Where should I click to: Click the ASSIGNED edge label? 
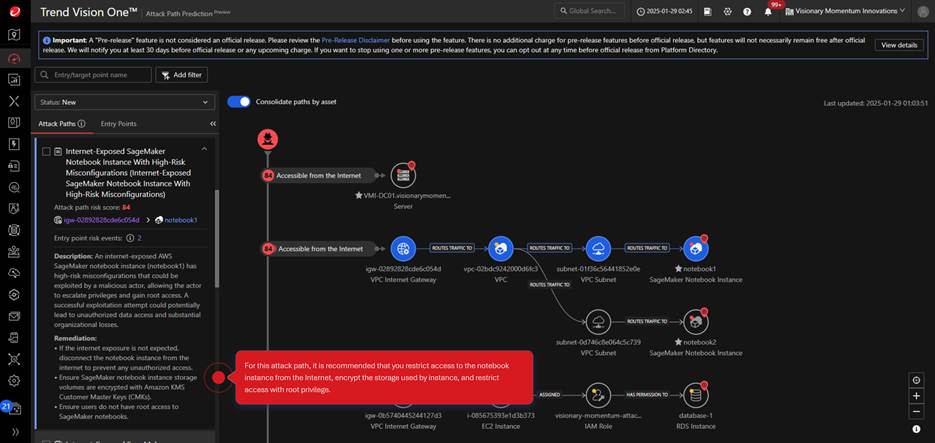[x=549, y=395]
